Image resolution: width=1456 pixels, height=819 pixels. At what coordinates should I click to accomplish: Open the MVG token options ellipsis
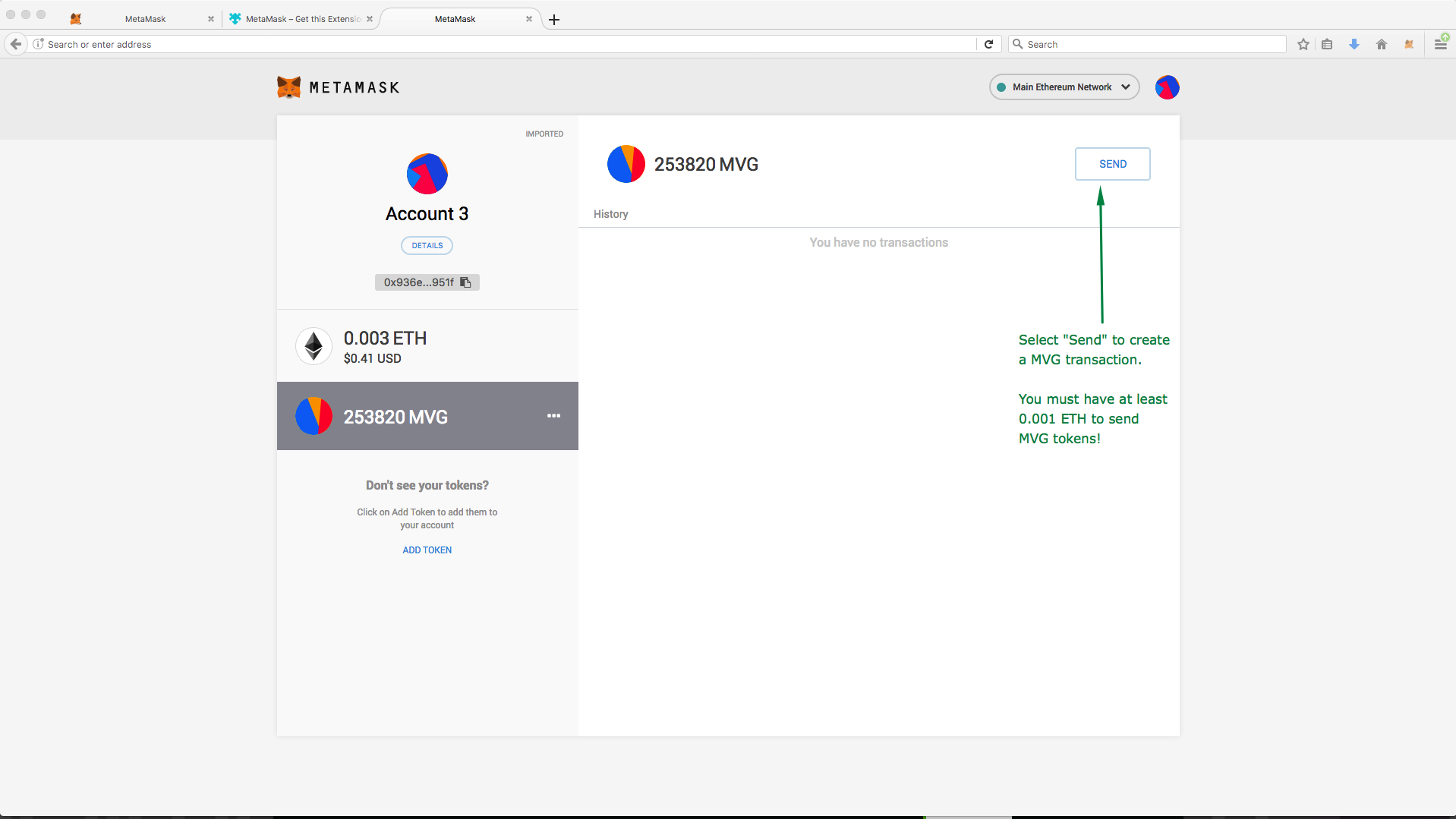pyautogui.click(x=554, y=416)
